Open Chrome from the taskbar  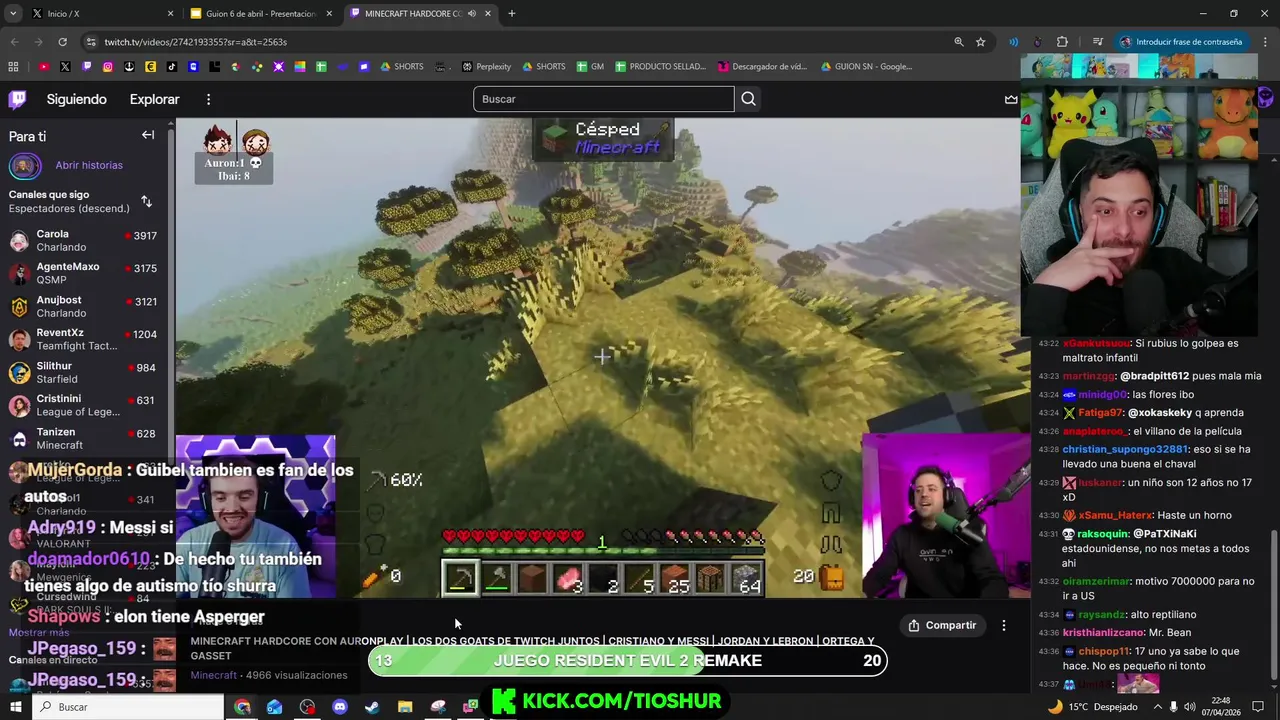[243, 707]
